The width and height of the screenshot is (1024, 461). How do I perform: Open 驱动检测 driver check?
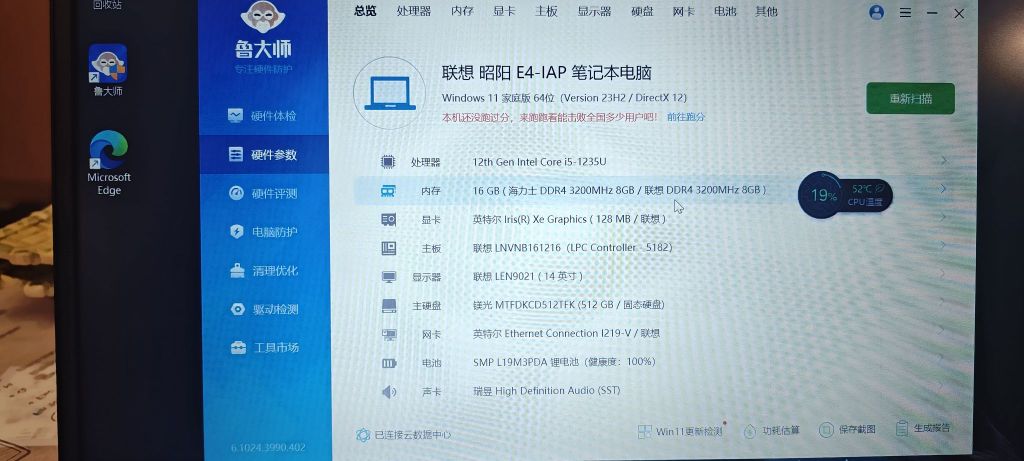pos(263,309)
